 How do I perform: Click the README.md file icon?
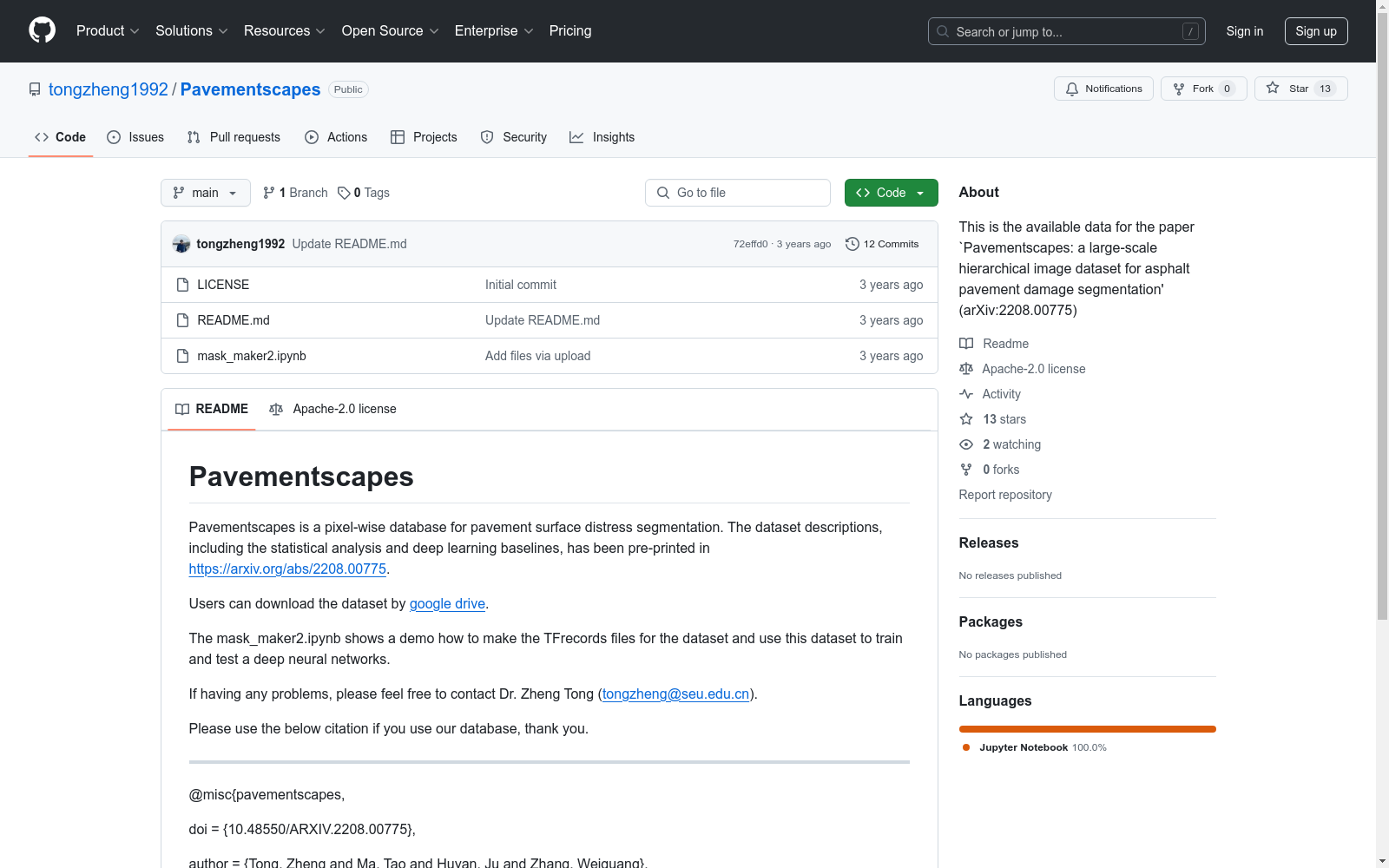182,320
